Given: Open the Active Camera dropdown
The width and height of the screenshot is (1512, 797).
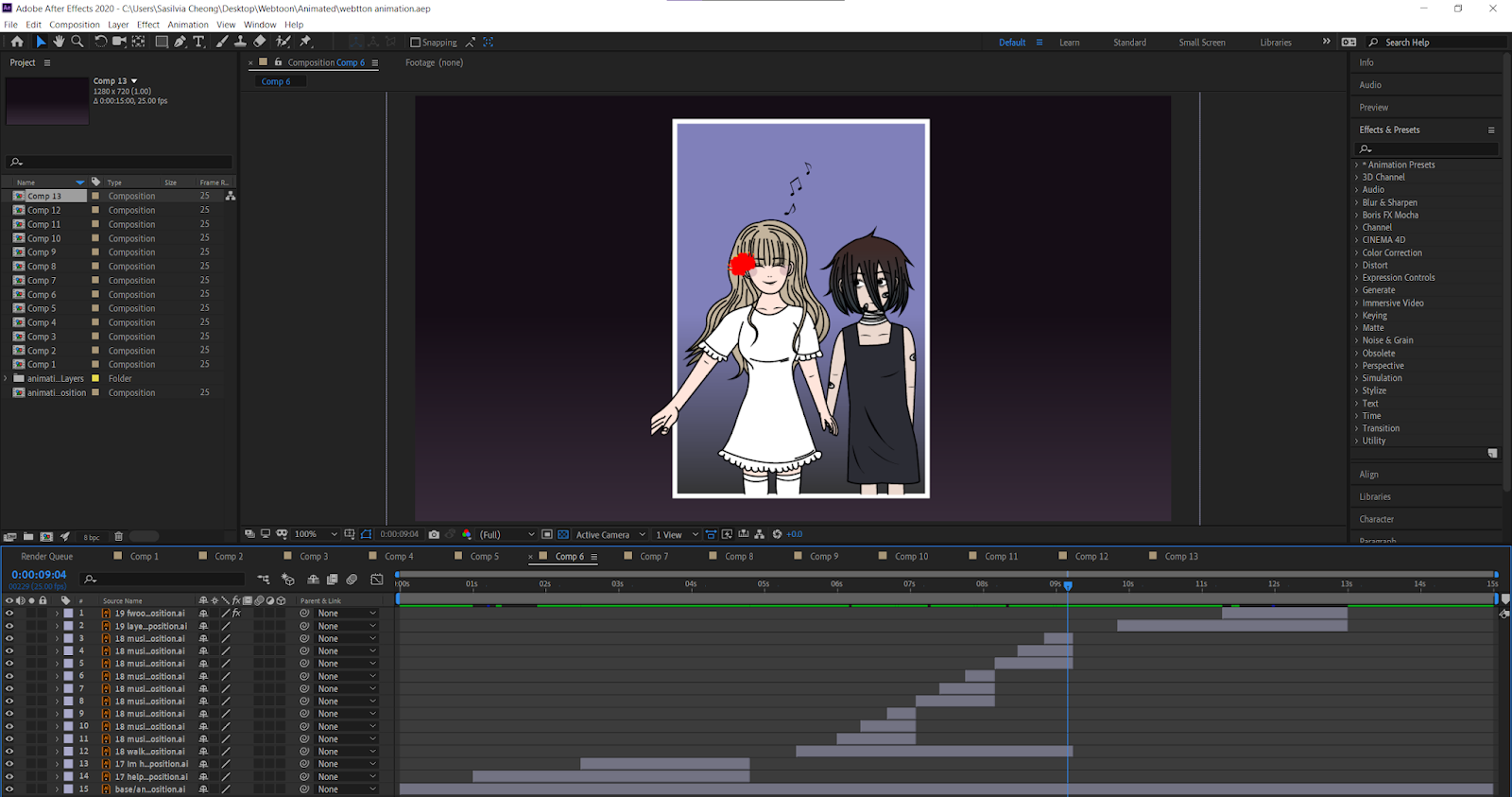Looking at the screenshot, I should [610, 534].
